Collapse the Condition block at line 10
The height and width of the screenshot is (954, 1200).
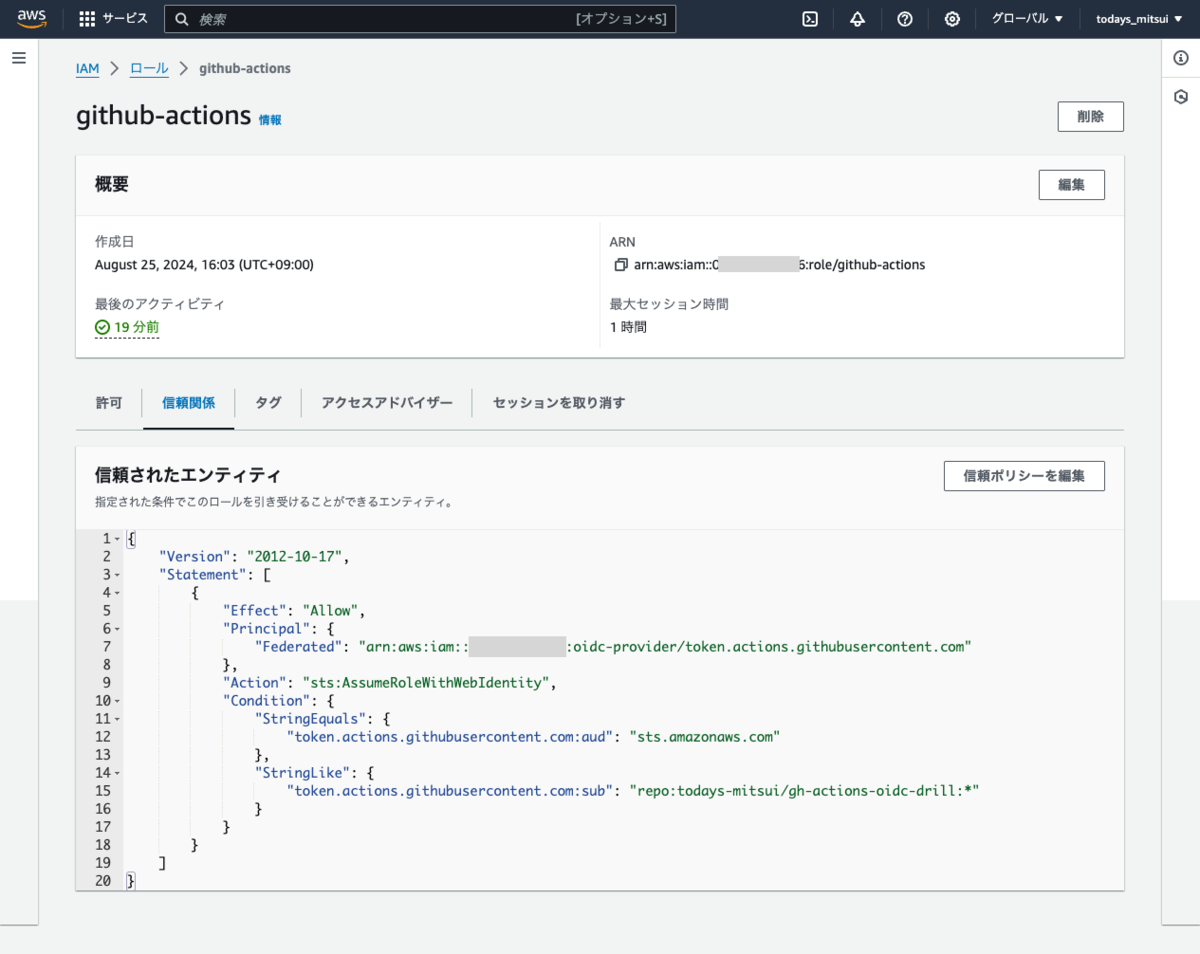[x=116, y=700]
